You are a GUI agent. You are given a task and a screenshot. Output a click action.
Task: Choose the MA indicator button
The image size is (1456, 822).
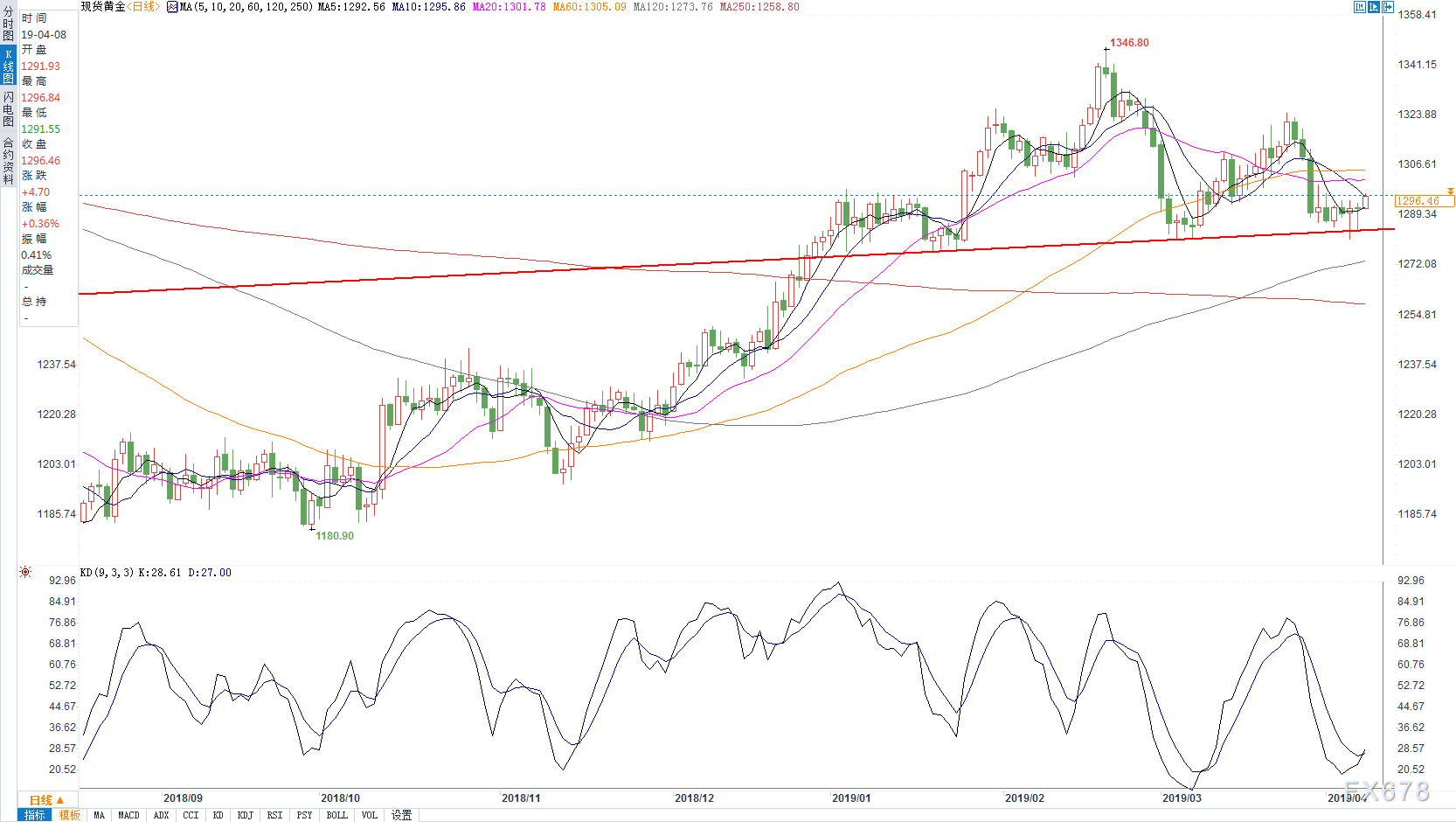point(99,815)
